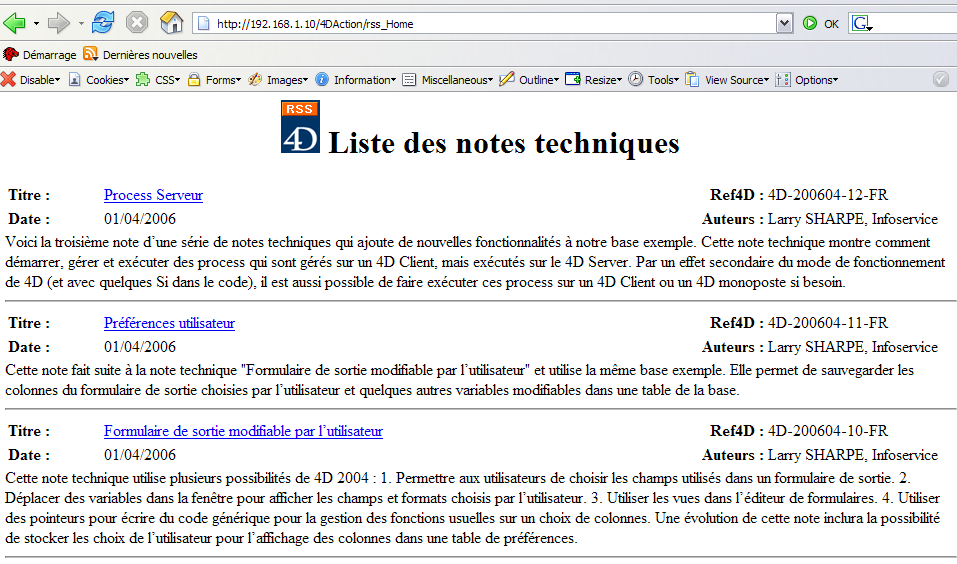Go to the Home page icon

171,22
